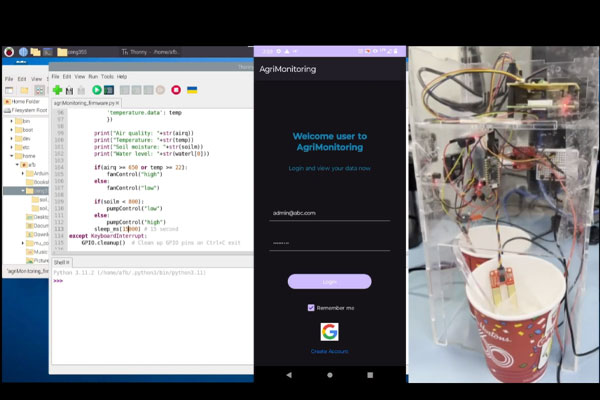Collapse the highlighted folder's arrow

(23, 191)
